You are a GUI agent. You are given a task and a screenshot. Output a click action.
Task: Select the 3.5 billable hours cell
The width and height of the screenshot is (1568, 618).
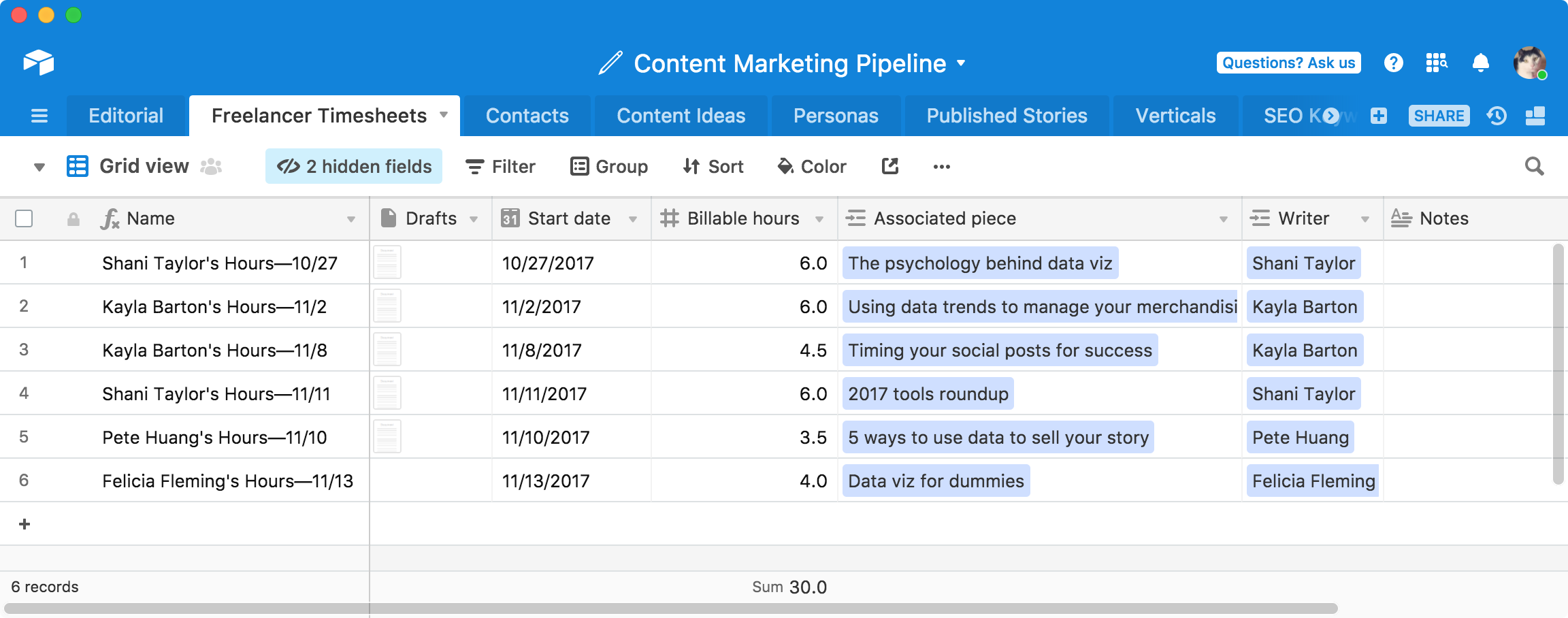click(745, 437)
